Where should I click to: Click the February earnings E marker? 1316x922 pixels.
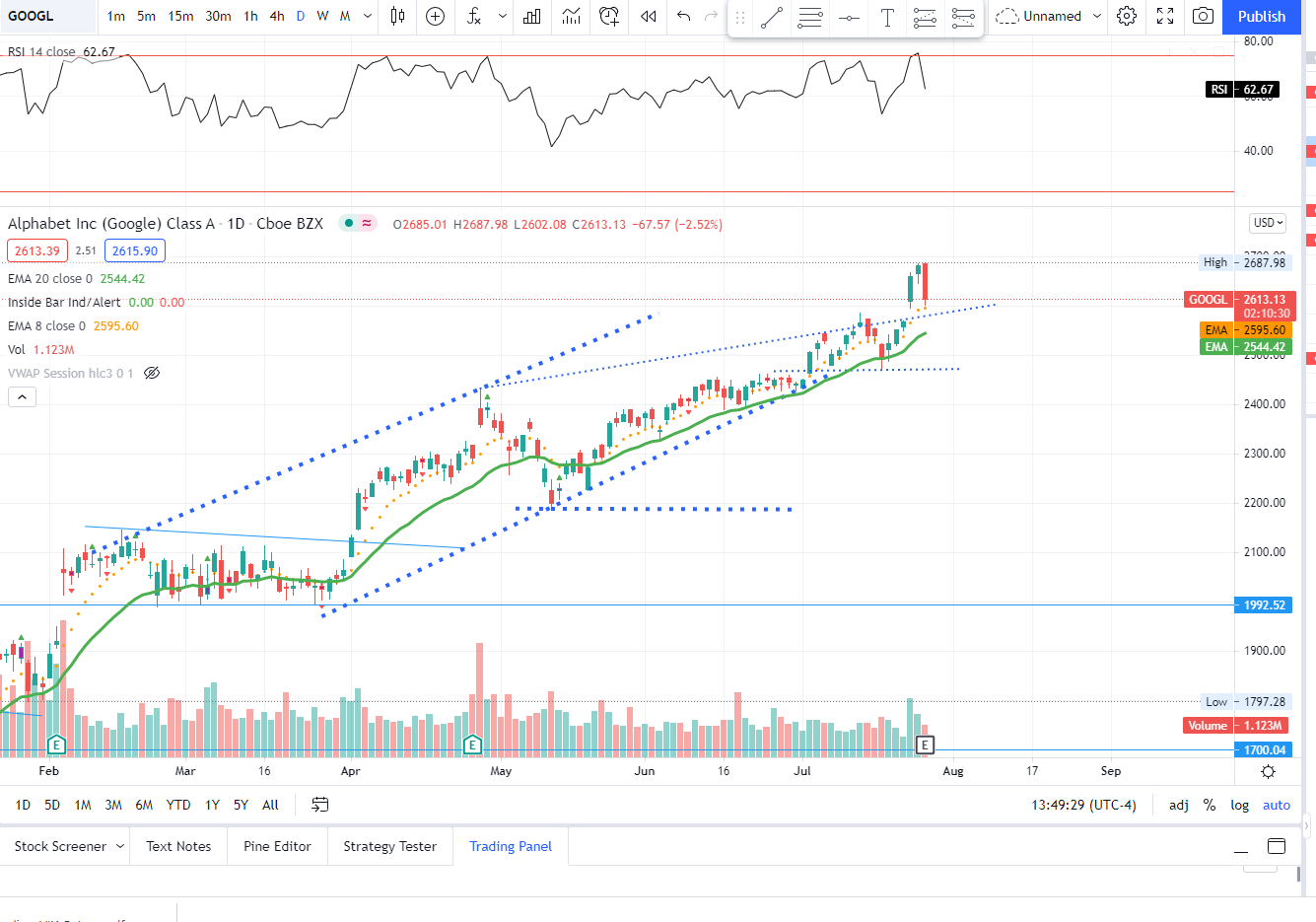pos(56,745)
